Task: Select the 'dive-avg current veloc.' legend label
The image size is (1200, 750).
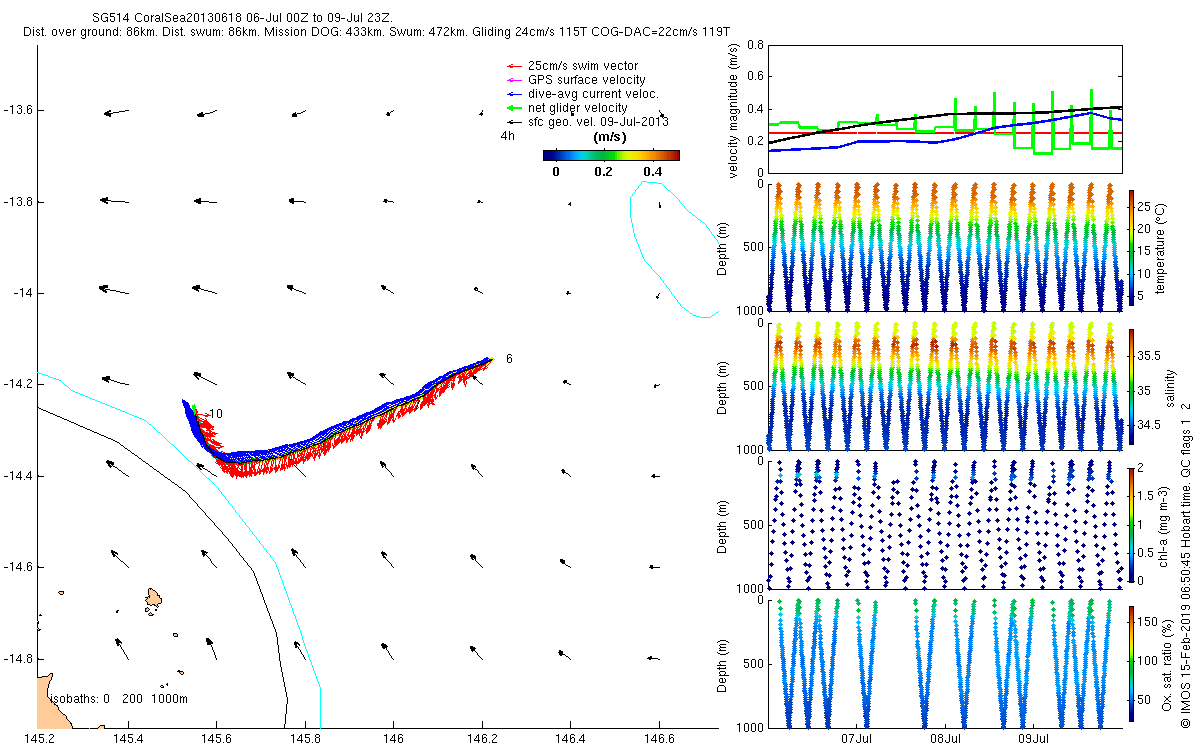Action: point(593,94)
